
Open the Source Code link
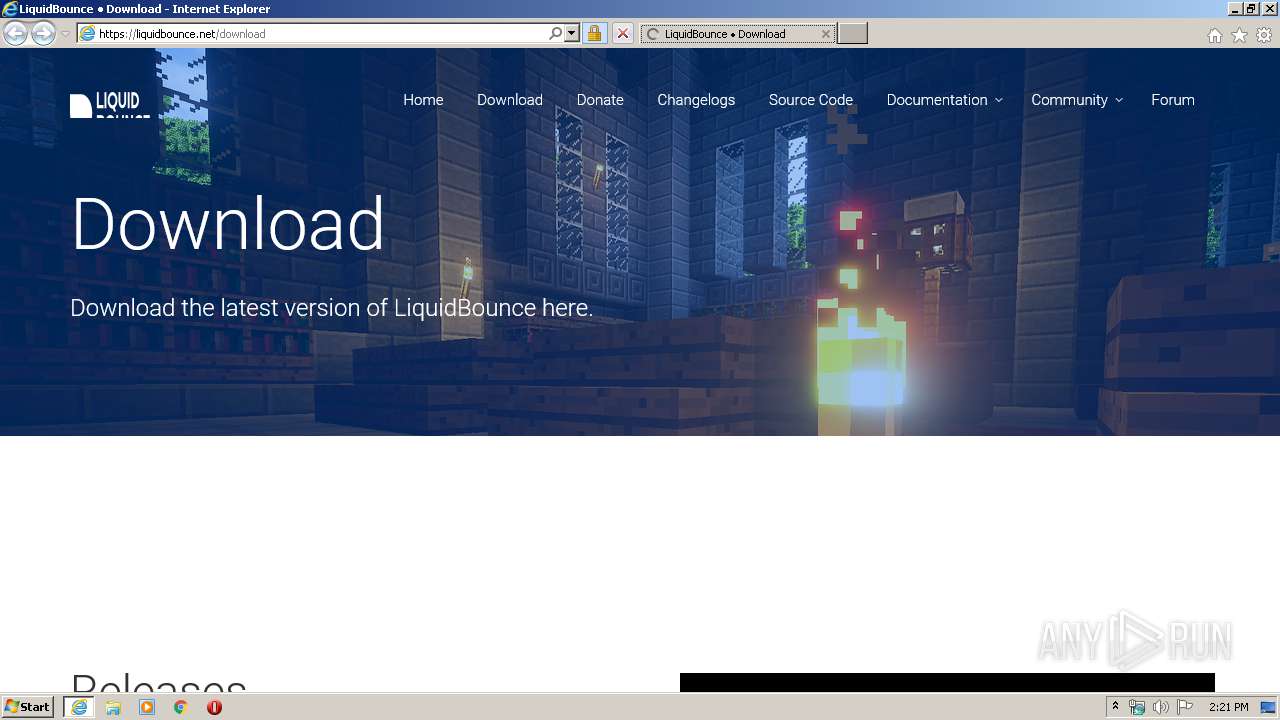tap(811, 100)
